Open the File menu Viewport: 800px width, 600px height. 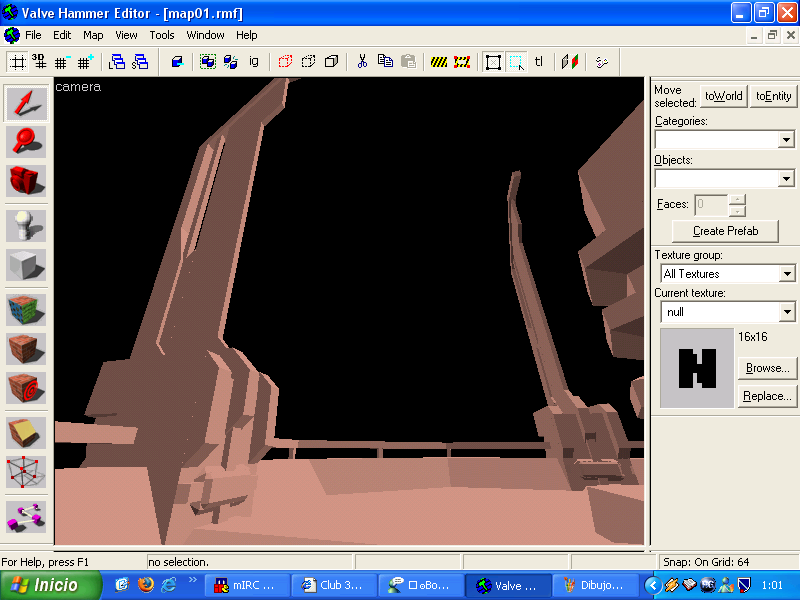click(x=33, y=35)
